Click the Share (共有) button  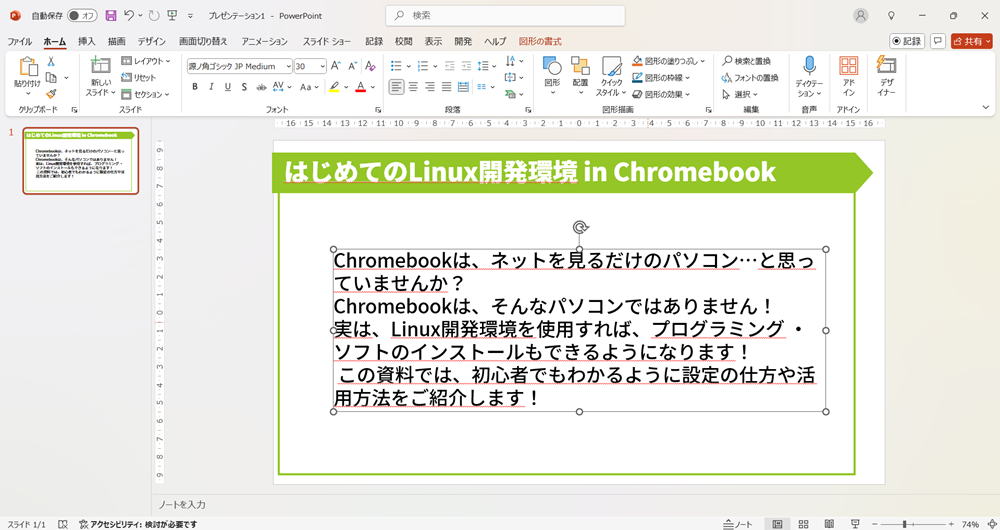971,41
